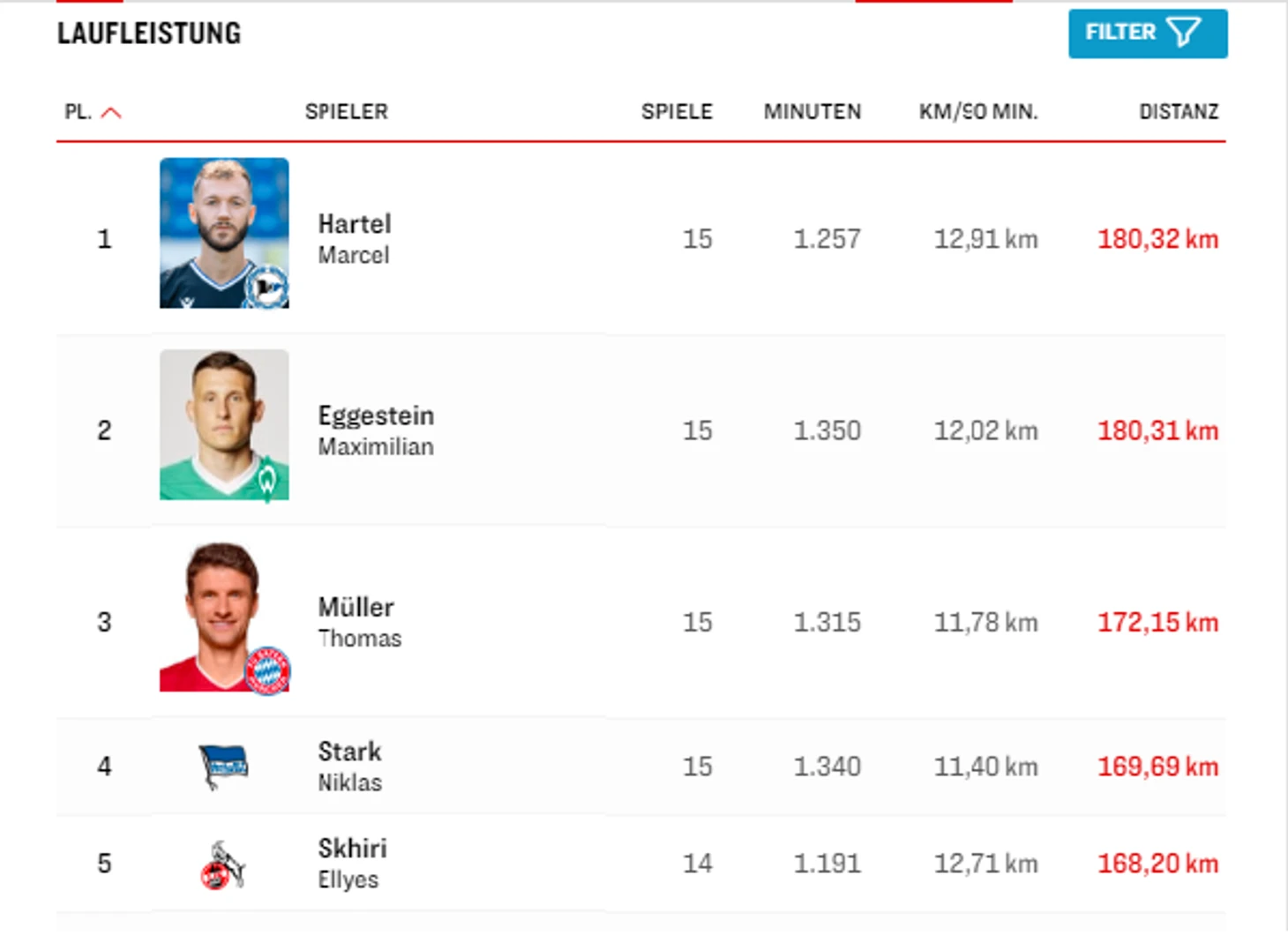Click the funnel icon in Filter
This screenshot has width=1288, height=935.
click(1184, 33)
